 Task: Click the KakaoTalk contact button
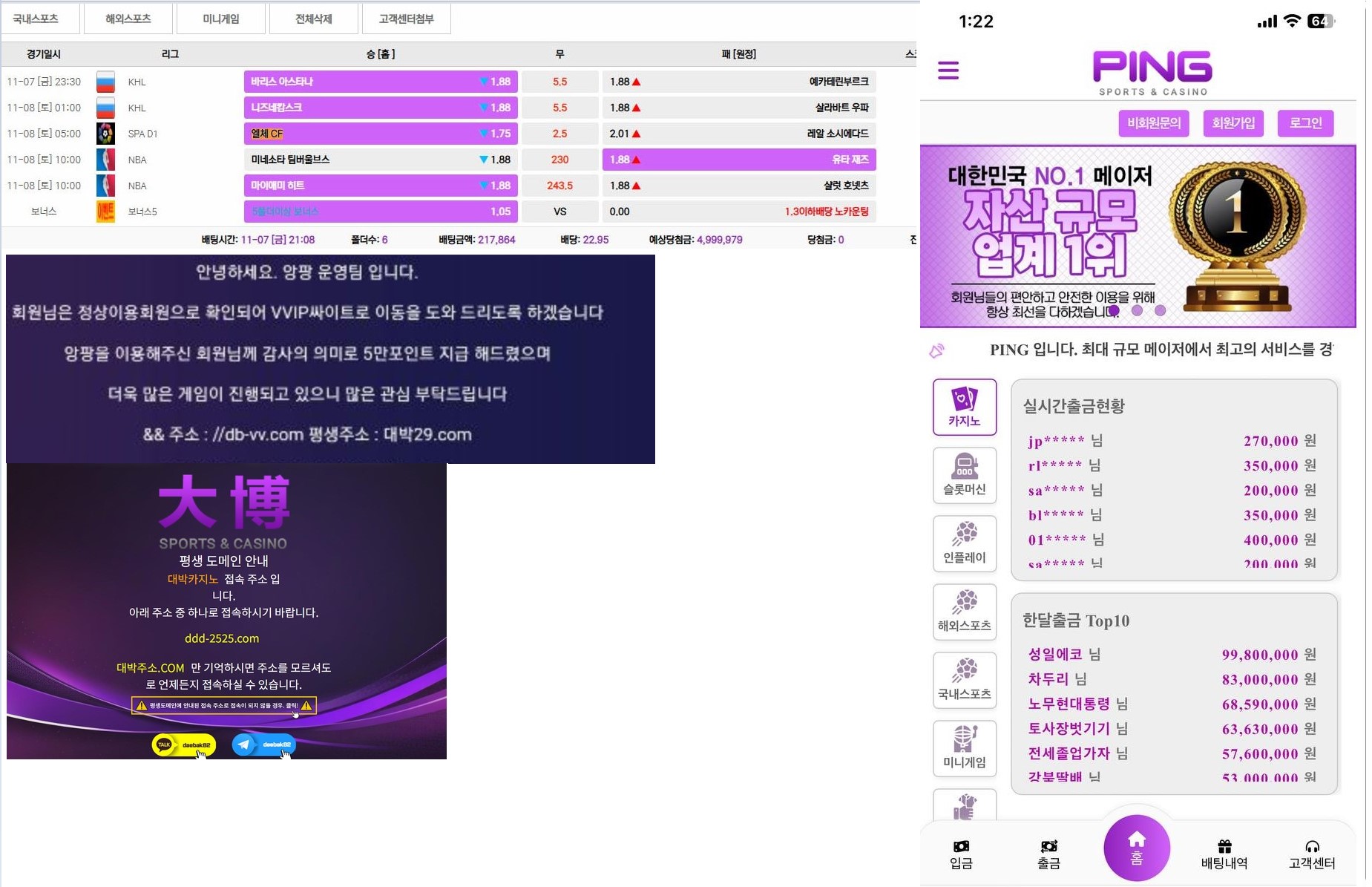[x=184, y=744]
